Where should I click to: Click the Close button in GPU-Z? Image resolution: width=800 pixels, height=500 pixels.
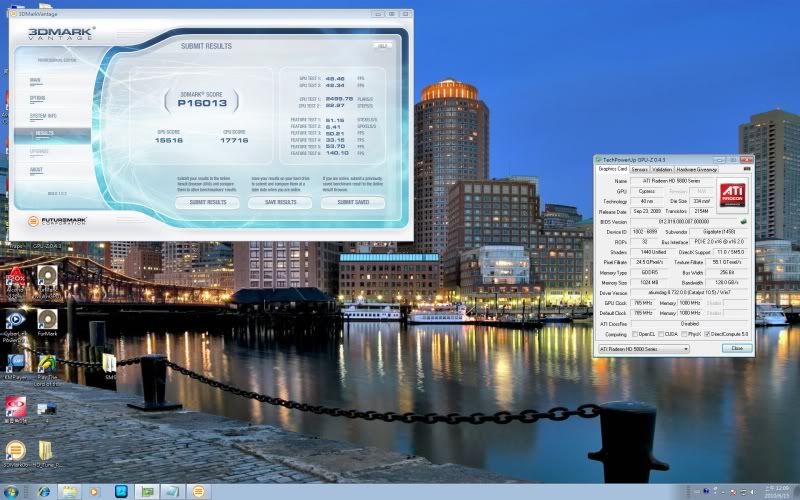point(737,348)
